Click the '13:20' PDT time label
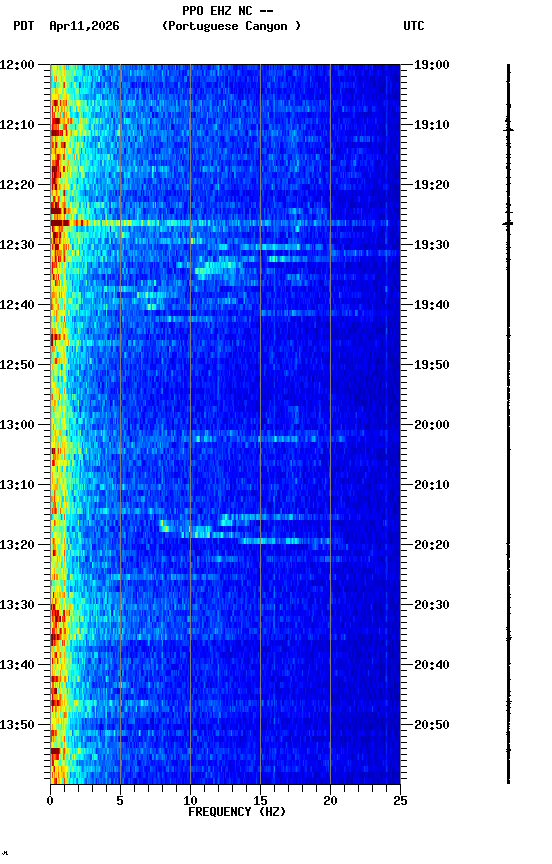The image size is (552, 864). pyautogui.click(x=17, y=545)
